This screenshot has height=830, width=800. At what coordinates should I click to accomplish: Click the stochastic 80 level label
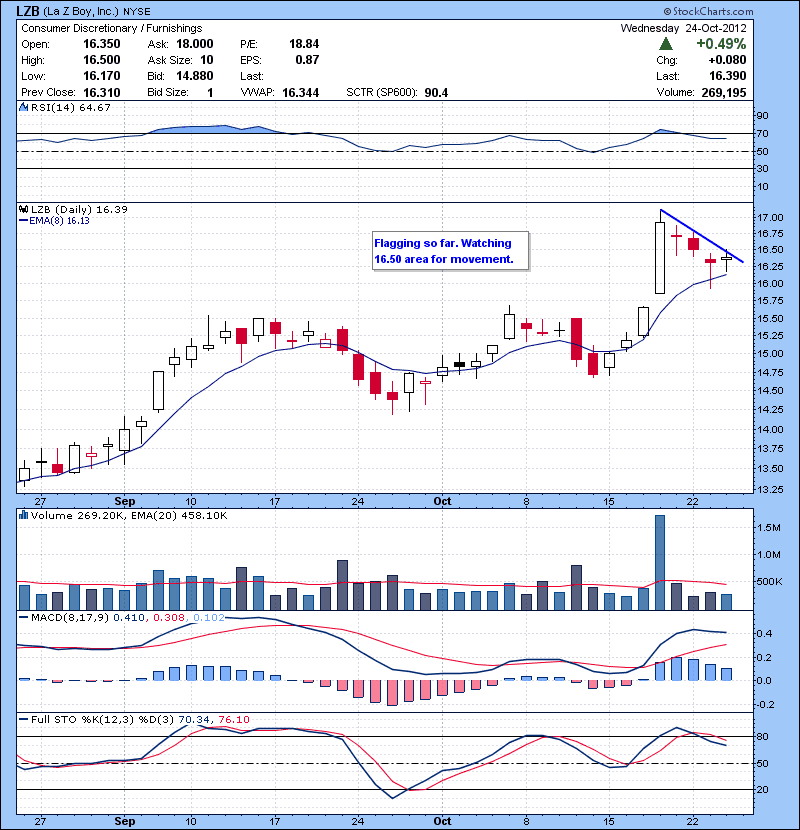(x=762, y=736)
